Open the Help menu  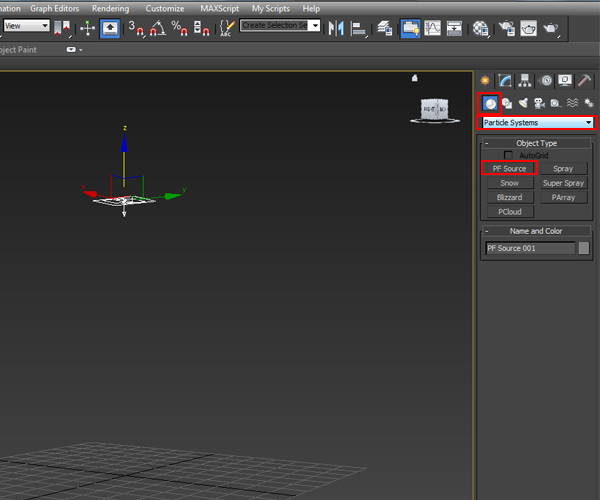coord(311,8)
